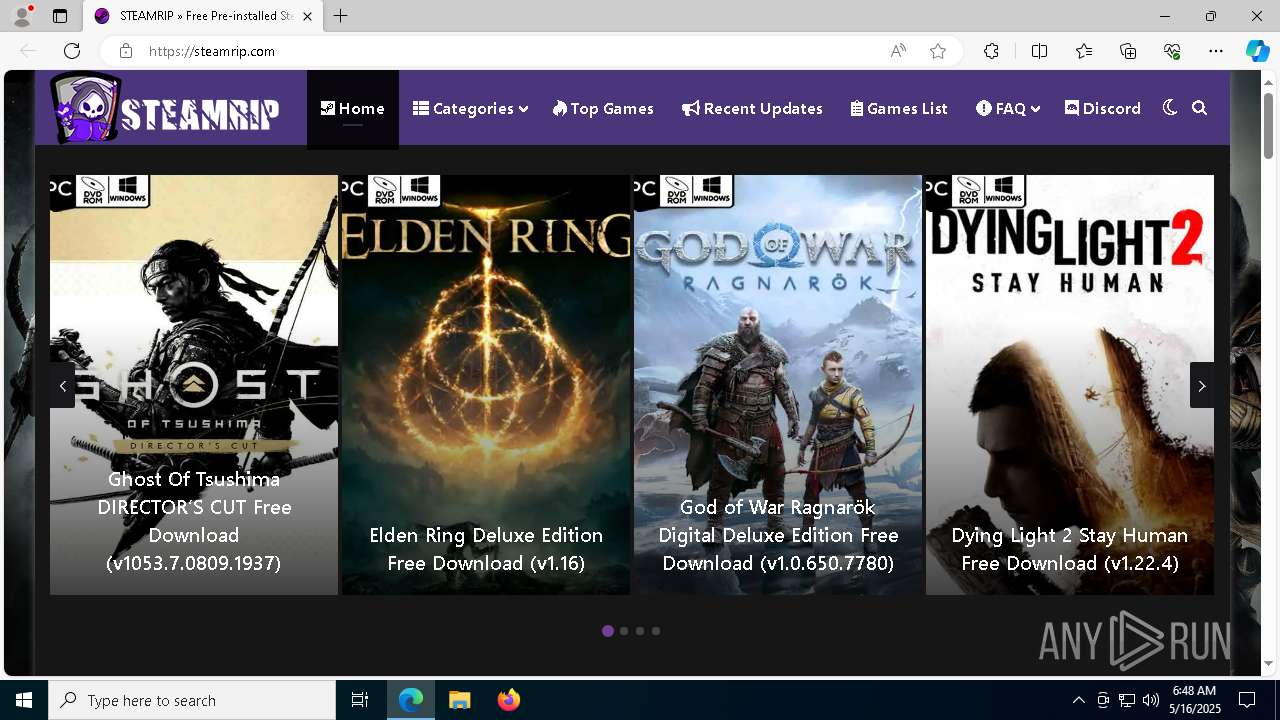Open the Games List page
The image size is (1280, 720).
899,109
